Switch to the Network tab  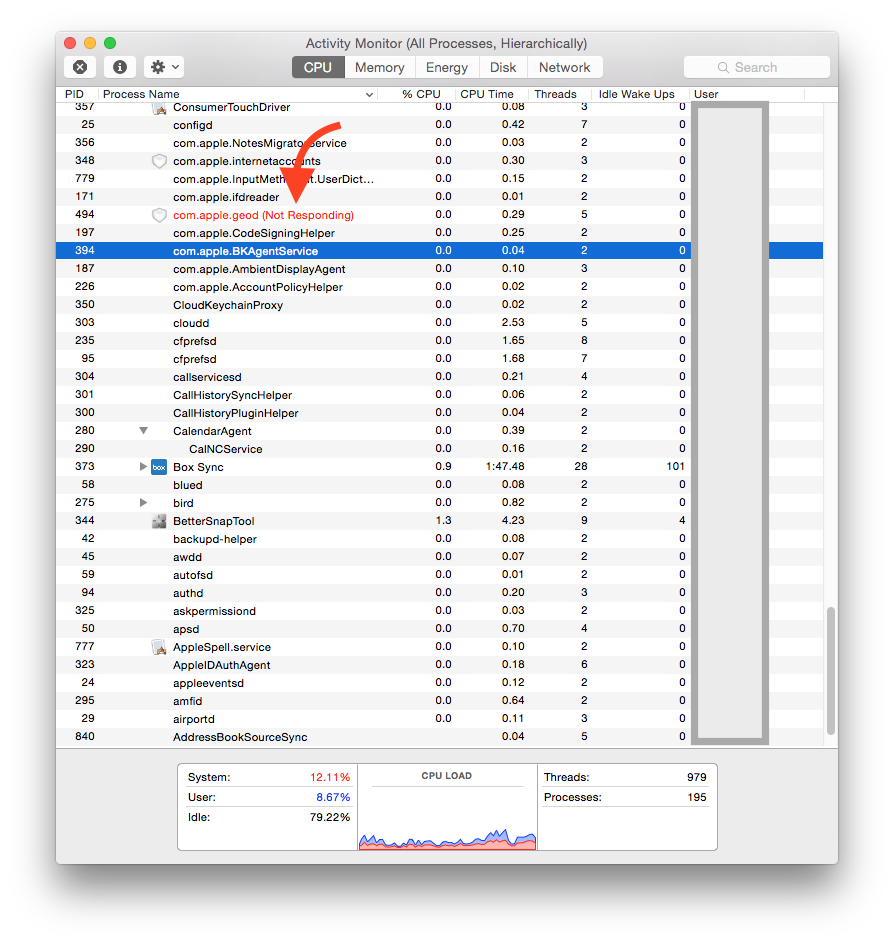pos(565,67)
